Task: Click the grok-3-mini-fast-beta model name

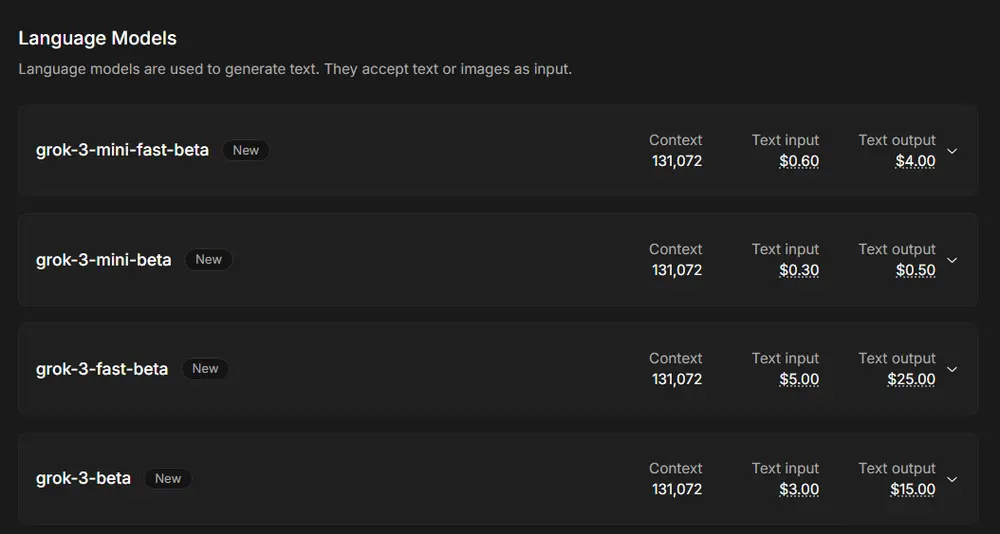Action: [122, 150]
